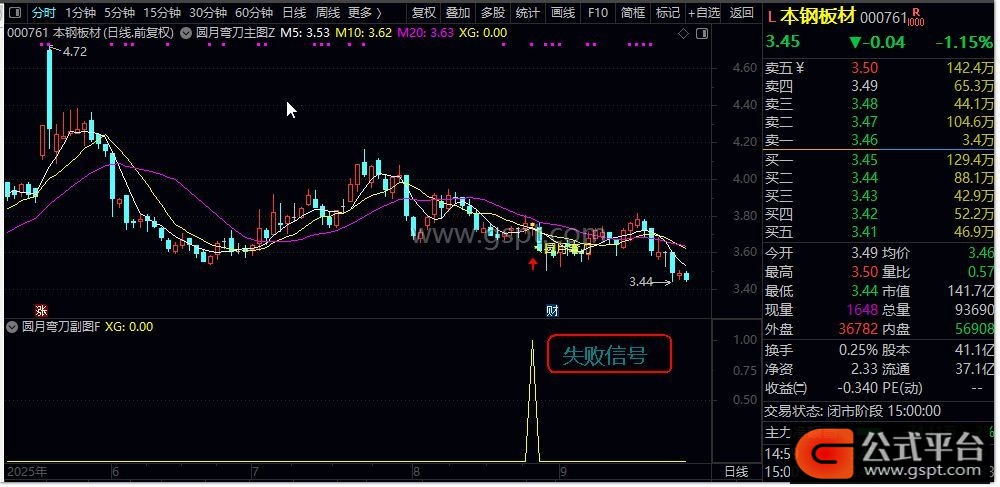This screenshot has width=1000, height=487.
Task: Click the 叠加 overlay button
Action: [458, 13]
